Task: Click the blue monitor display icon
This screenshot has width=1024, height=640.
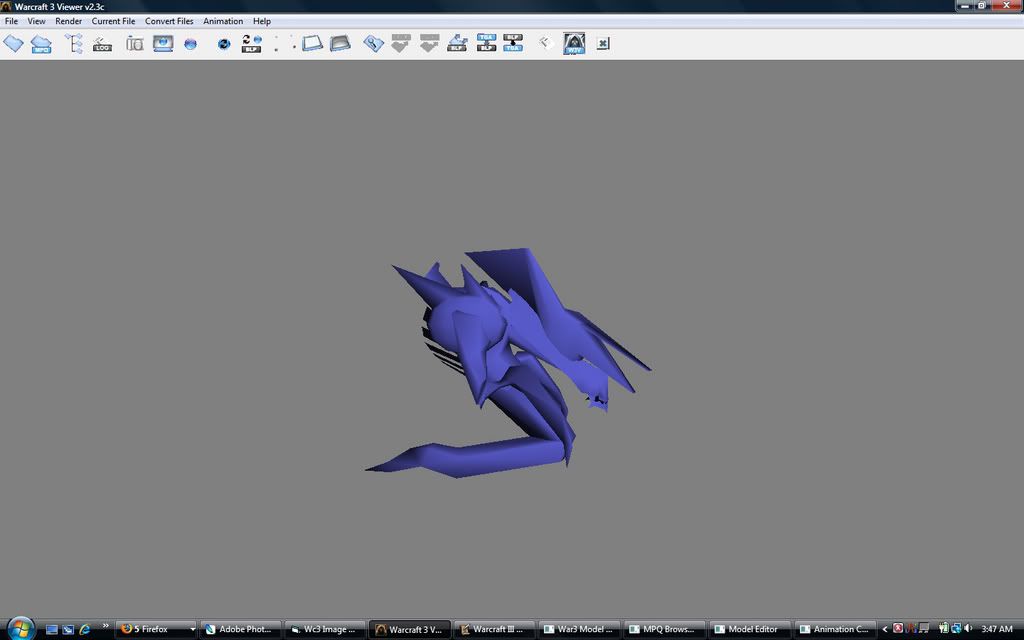Action: 163,44
